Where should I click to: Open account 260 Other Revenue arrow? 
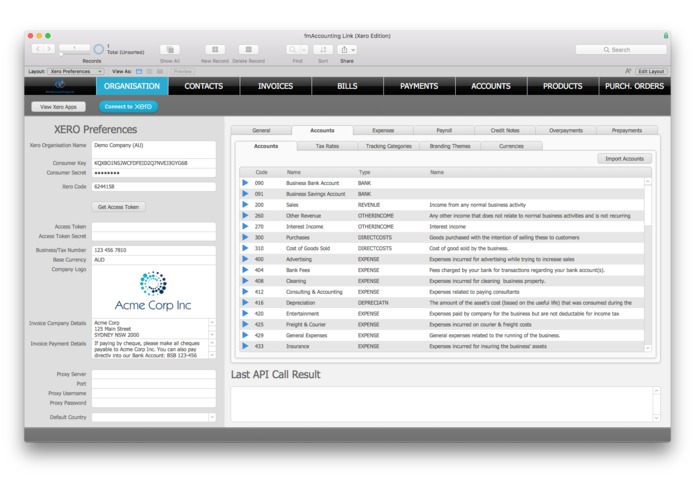click(245, 215)
